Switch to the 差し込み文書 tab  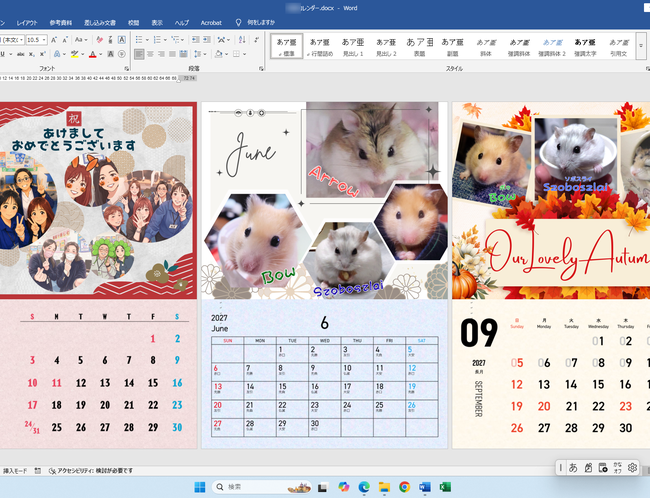[100, 23]
